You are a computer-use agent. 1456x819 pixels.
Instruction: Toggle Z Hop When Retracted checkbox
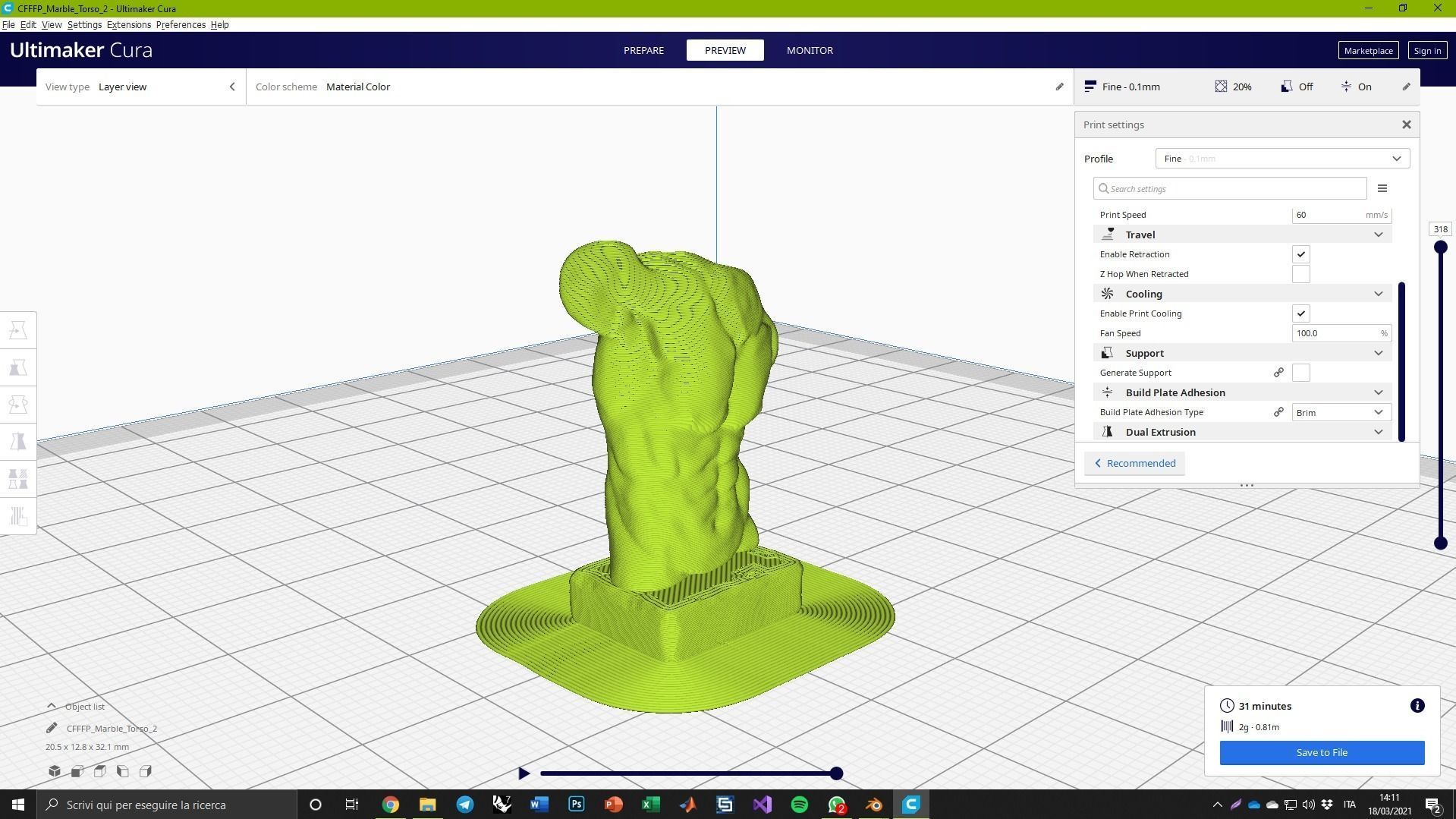[1301, 274]
